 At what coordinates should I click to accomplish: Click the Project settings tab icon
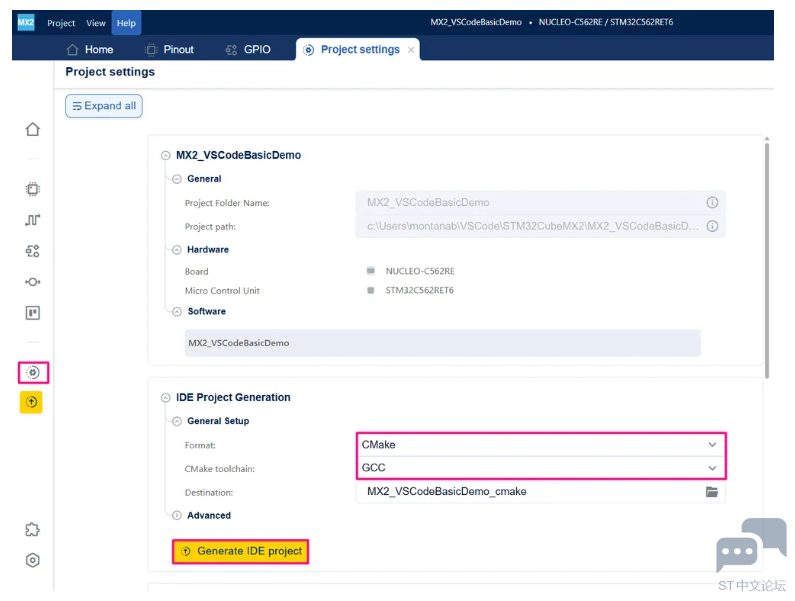point(308,50)
